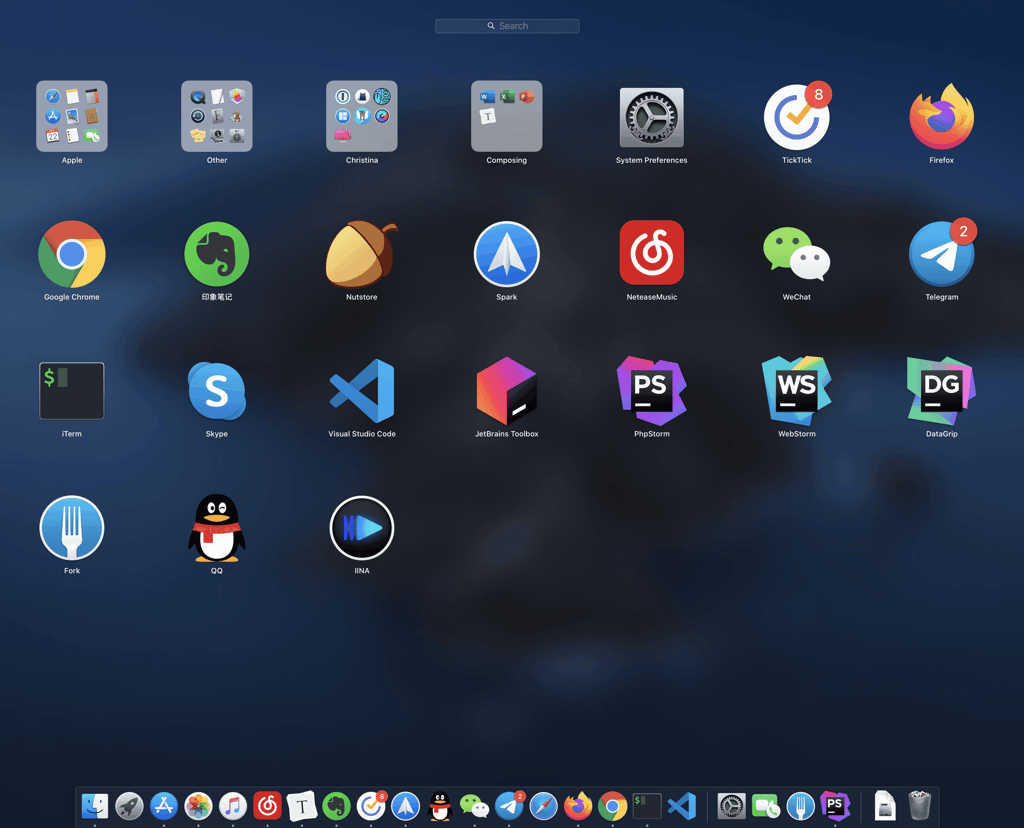Open Firefox in the Dock
The height and width of the screenshot is (828, 1024).
click(578, 806)
